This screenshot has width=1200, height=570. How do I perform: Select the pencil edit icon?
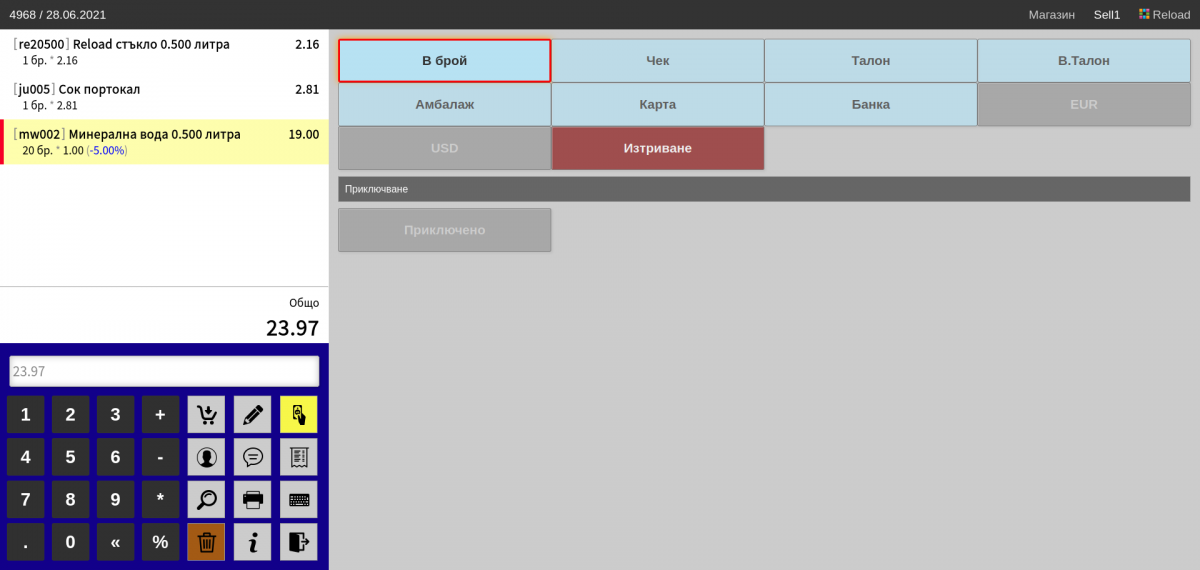pyautogui.click(x=252, y=414)
